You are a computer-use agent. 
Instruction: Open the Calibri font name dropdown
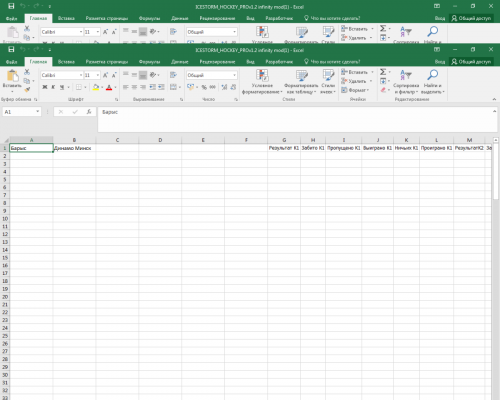81,75
